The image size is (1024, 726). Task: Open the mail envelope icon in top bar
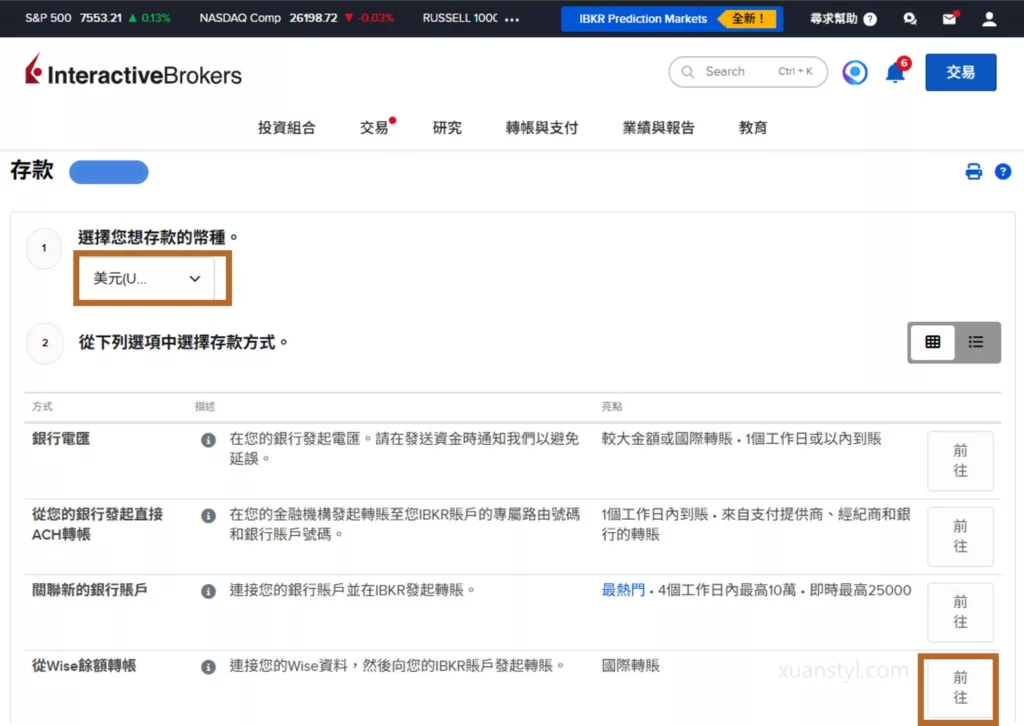point(950,18)
